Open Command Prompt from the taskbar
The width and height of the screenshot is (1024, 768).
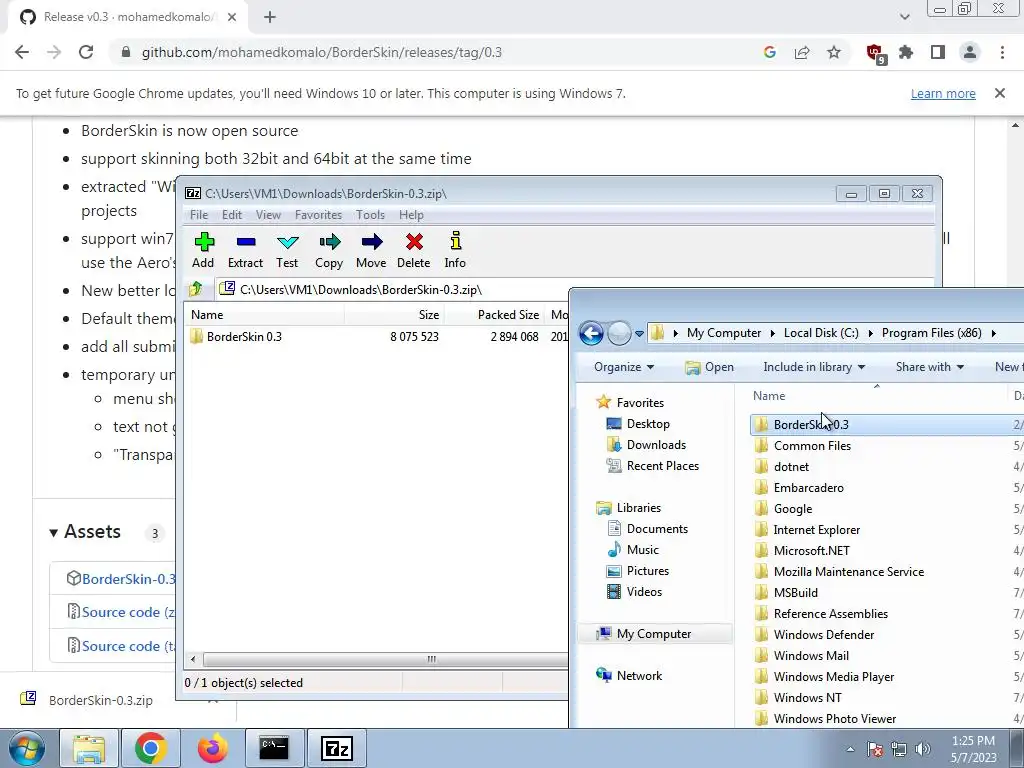[x=274, y=748]
